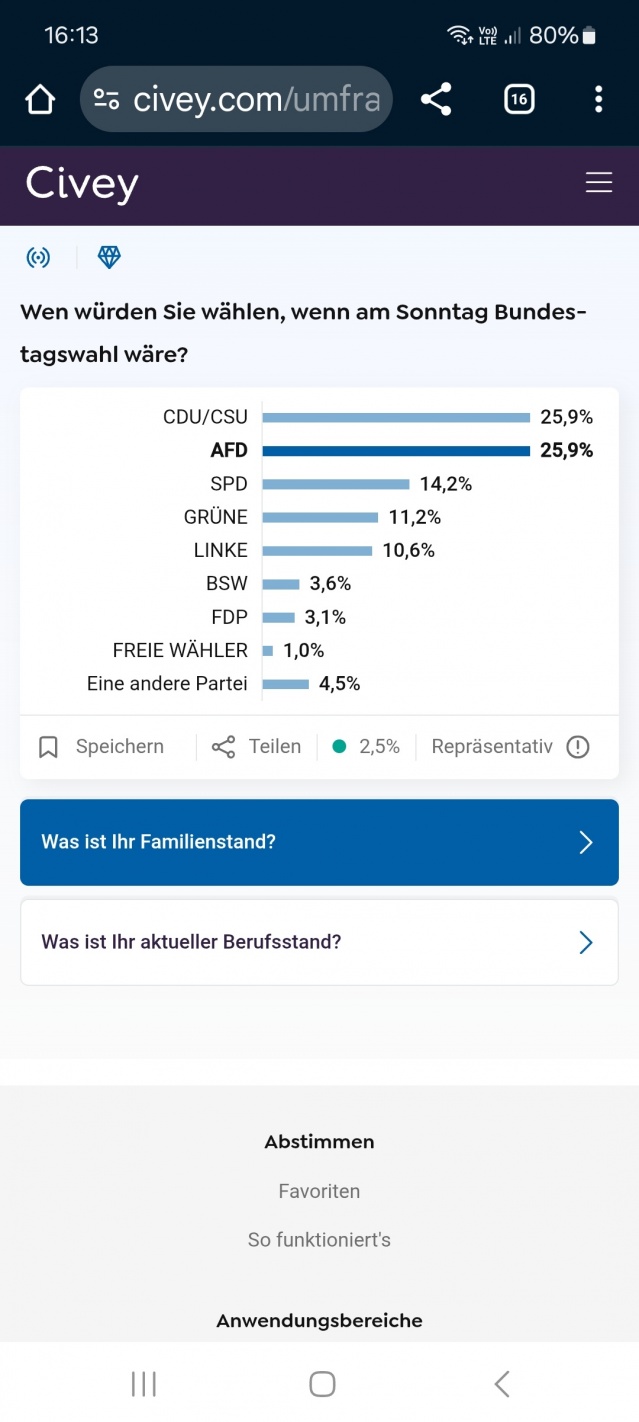Screen dimensions: 639x1422
Task: Open Civey hamburger menu
Action: pyautogui.click(x=598, y=183)
